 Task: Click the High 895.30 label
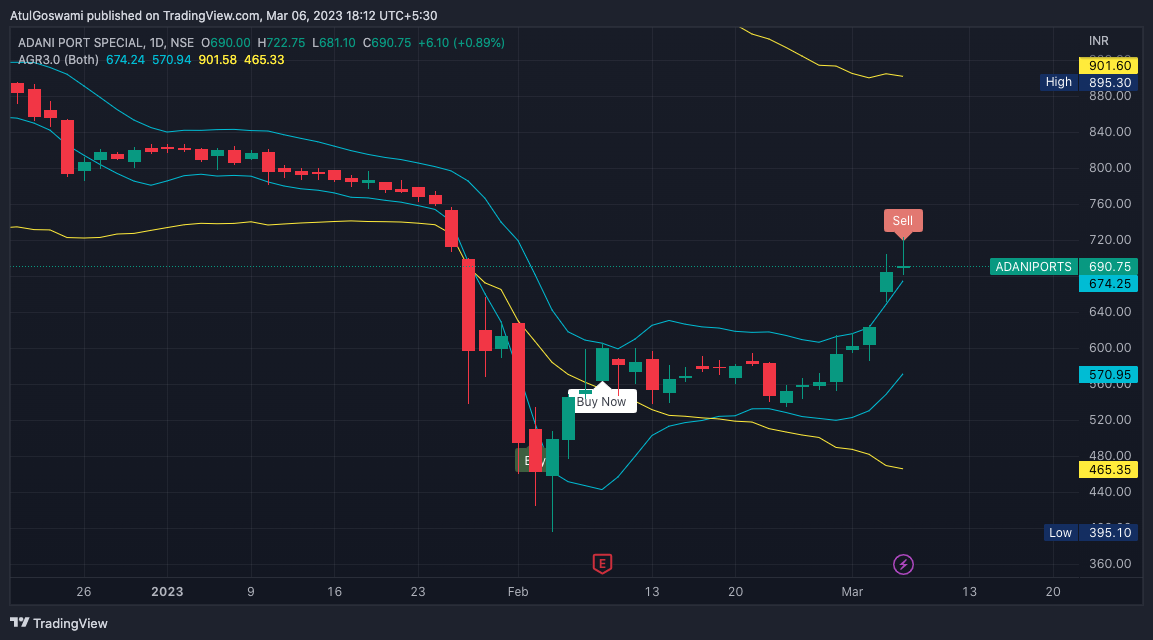click(1089, 82)
